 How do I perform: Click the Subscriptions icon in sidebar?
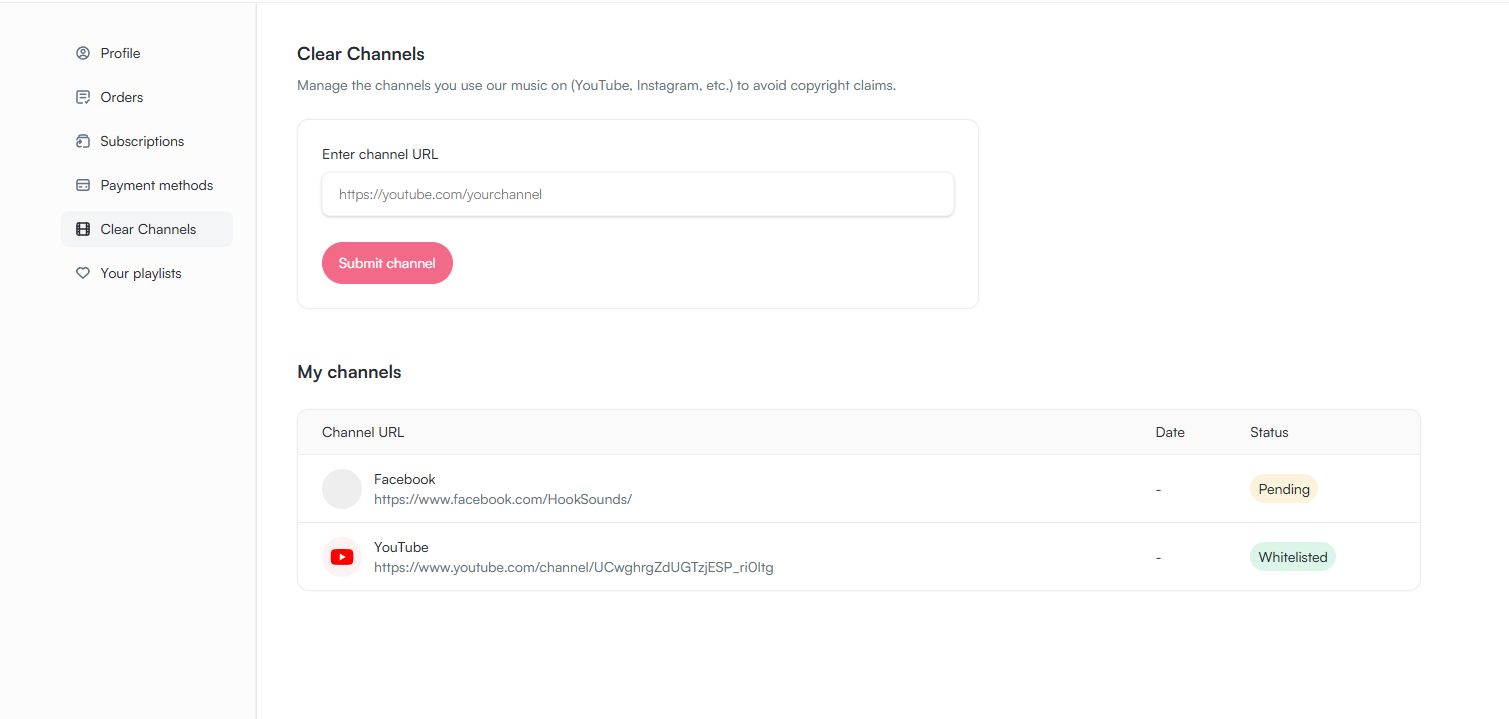83,141
